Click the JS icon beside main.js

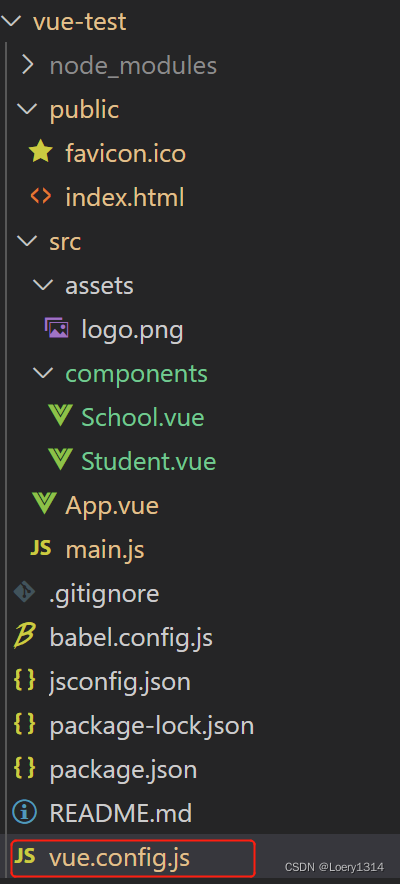[x=41, y=548]
